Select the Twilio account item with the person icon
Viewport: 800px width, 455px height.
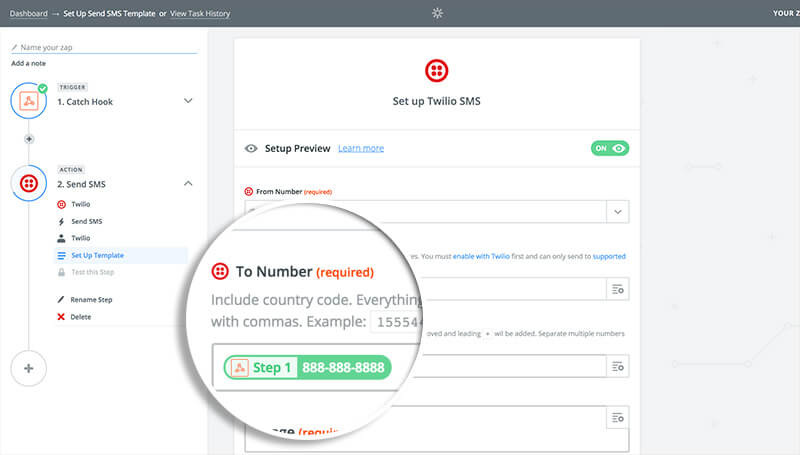coord(81,238)
